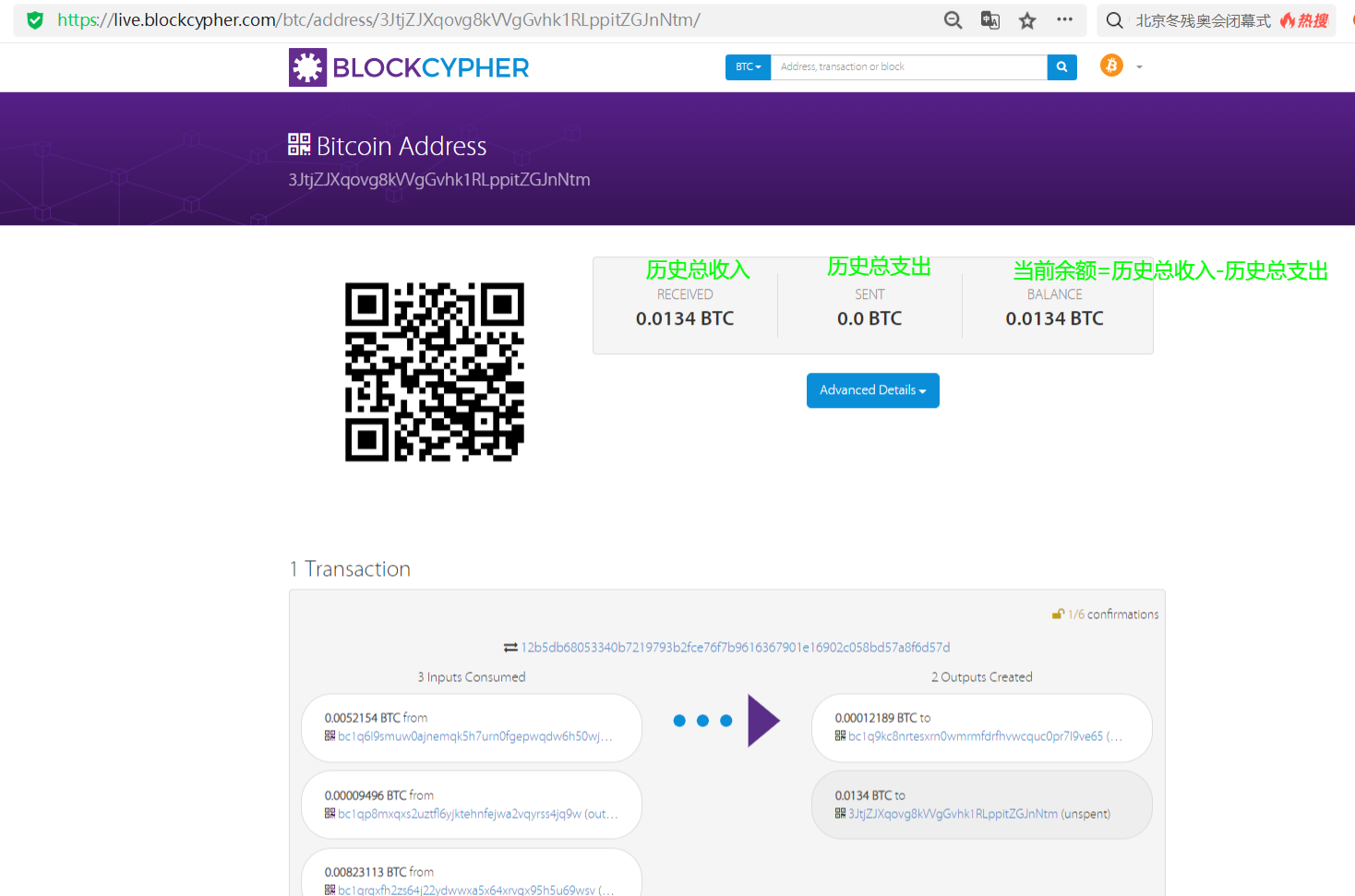Click QR icon next to bc1qp8mxqxs2 input
This screenshot has width=1355, height=896.
tap(330, 813)
